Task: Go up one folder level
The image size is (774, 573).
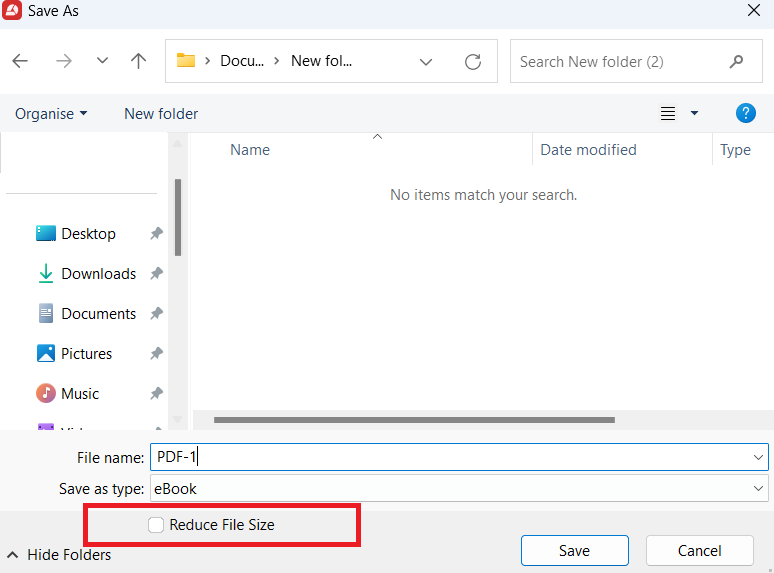Action: pyautogui.click(x=139, y=61)
